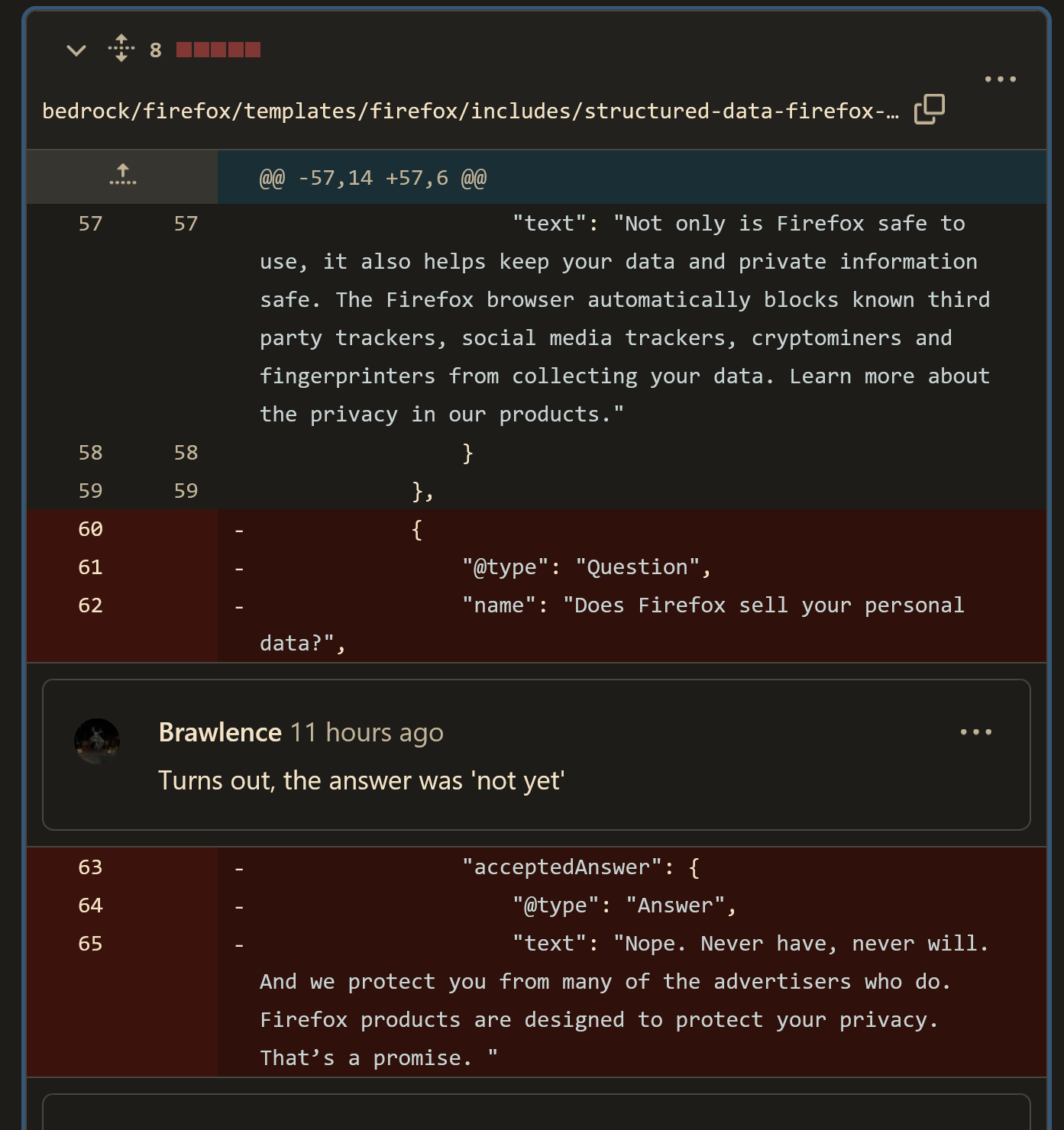
Task: Open Brawlence's comment options menu
Action: click(975, 732)
